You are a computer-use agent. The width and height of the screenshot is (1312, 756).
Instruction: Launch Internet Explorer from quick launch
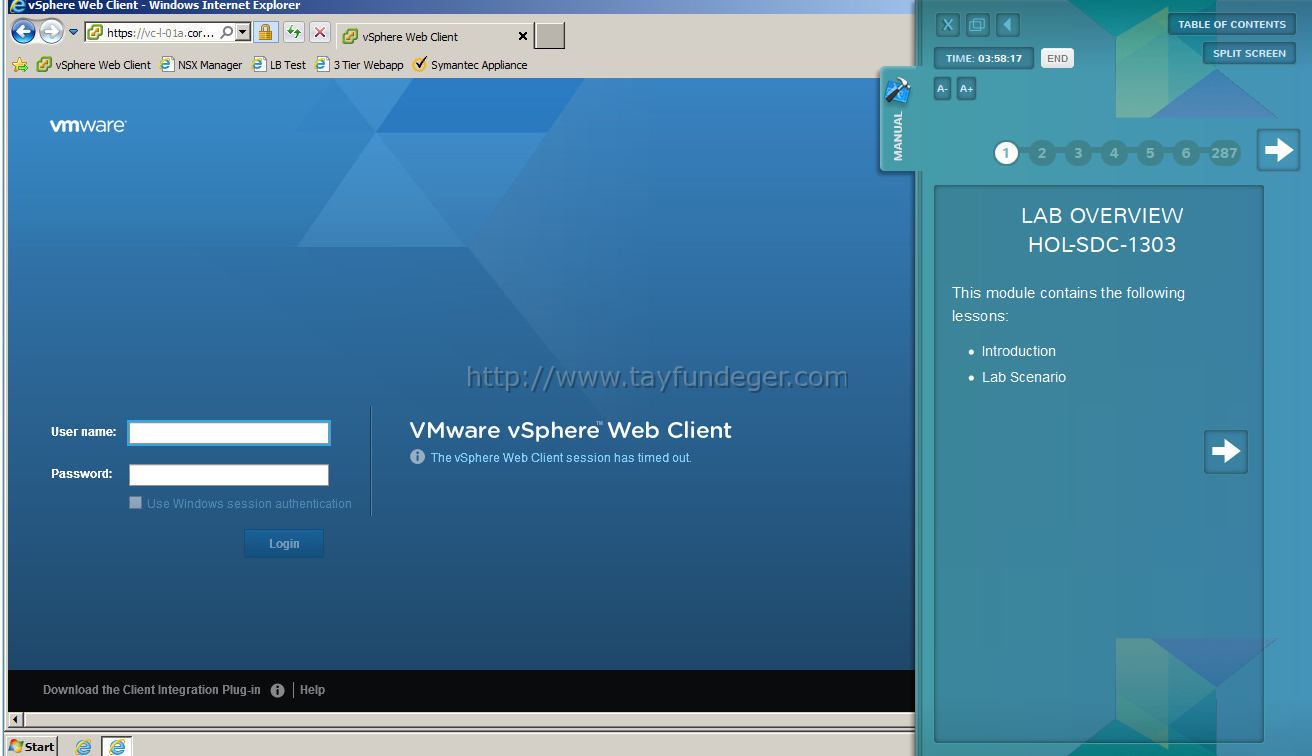click(x=83, y=746)
